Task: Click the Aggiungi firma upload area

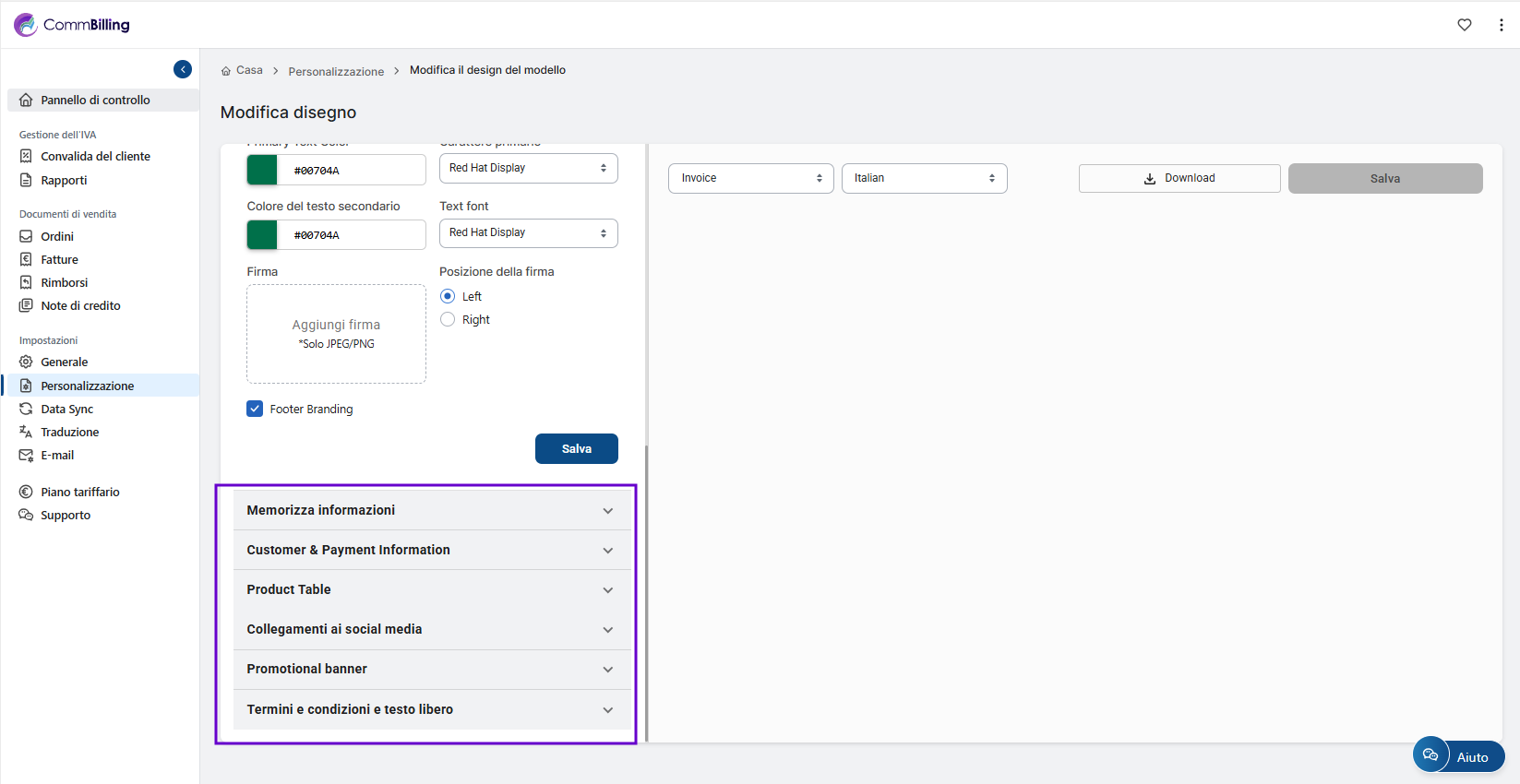Action: pyautogui.click(x=336, y=333)
